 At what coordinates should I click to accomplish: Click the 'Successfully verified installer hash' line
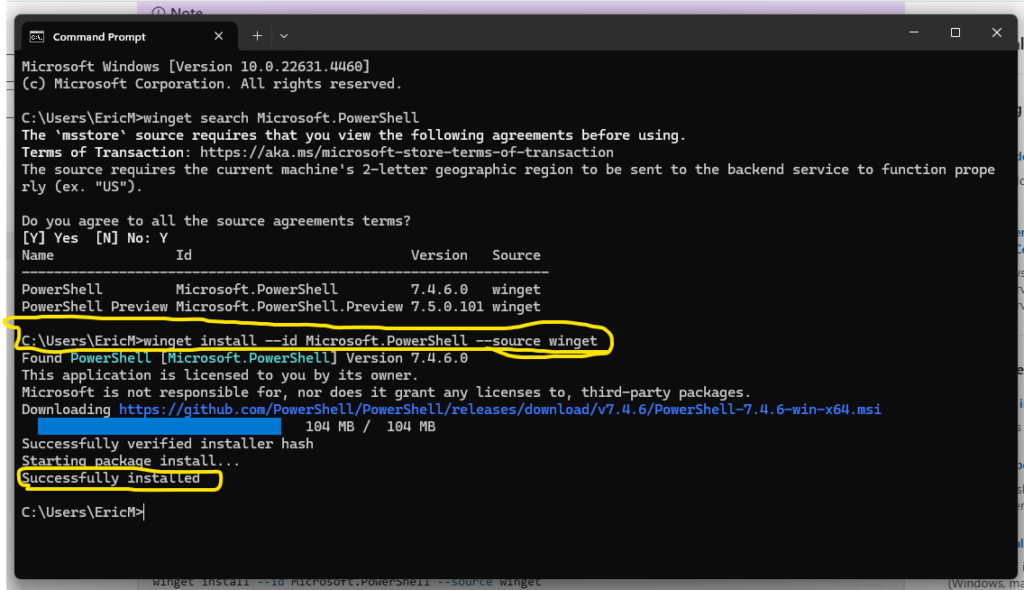(167, 444)
